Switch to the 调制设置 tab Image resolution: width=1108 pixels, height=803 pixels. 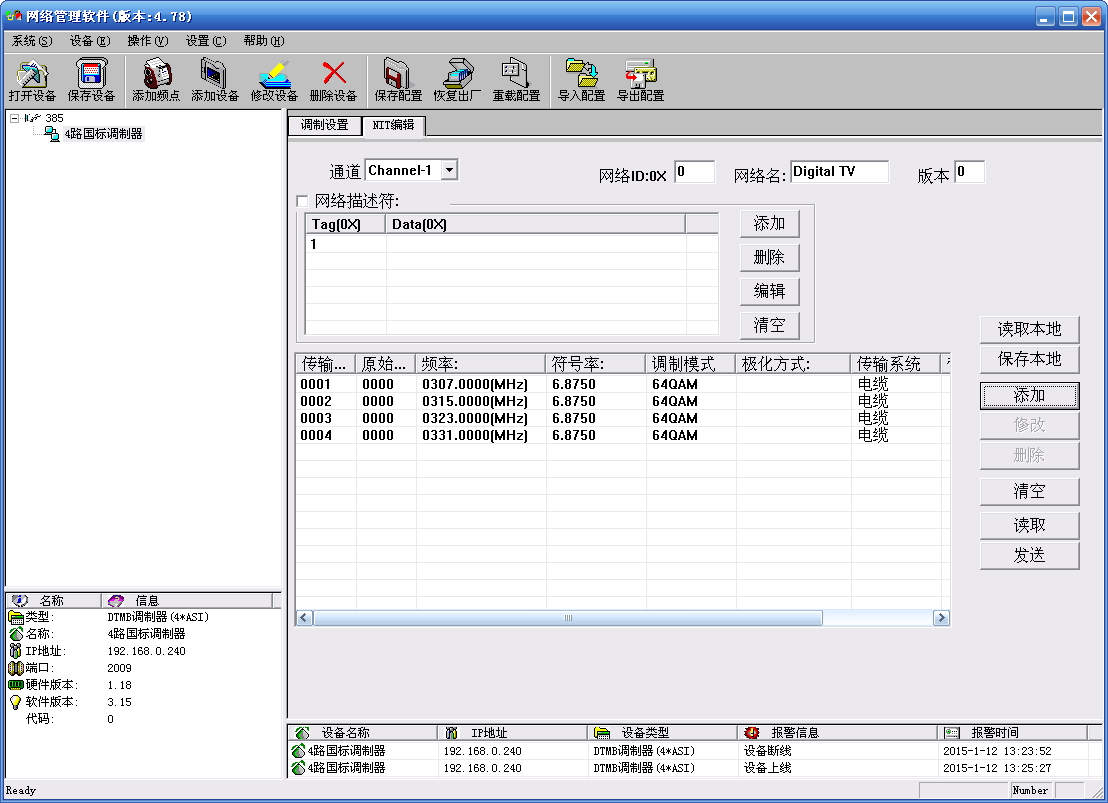324,125
